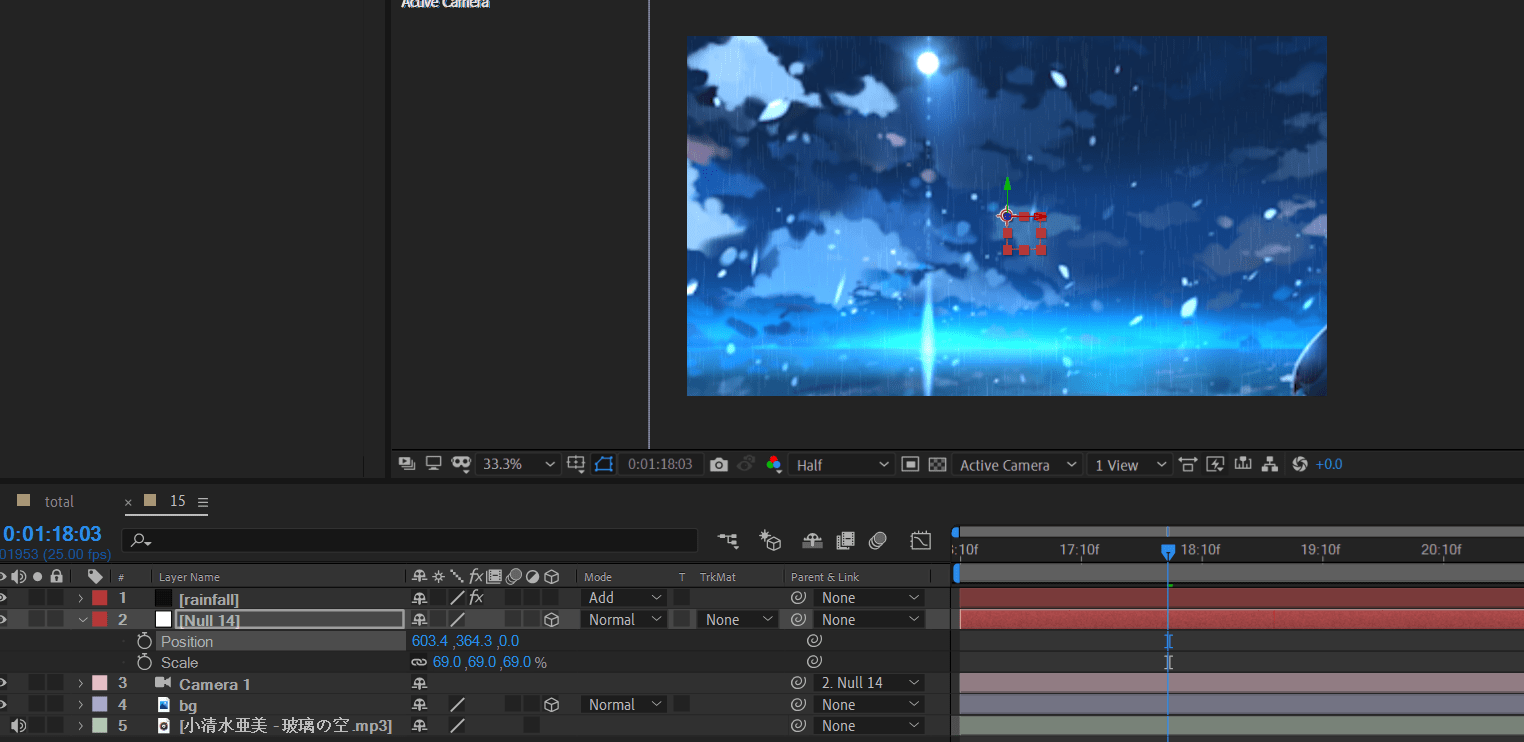Open the magnification 33.3% dropdown
The height and width of the screenshot is (742, 1524).
(518, 464)
